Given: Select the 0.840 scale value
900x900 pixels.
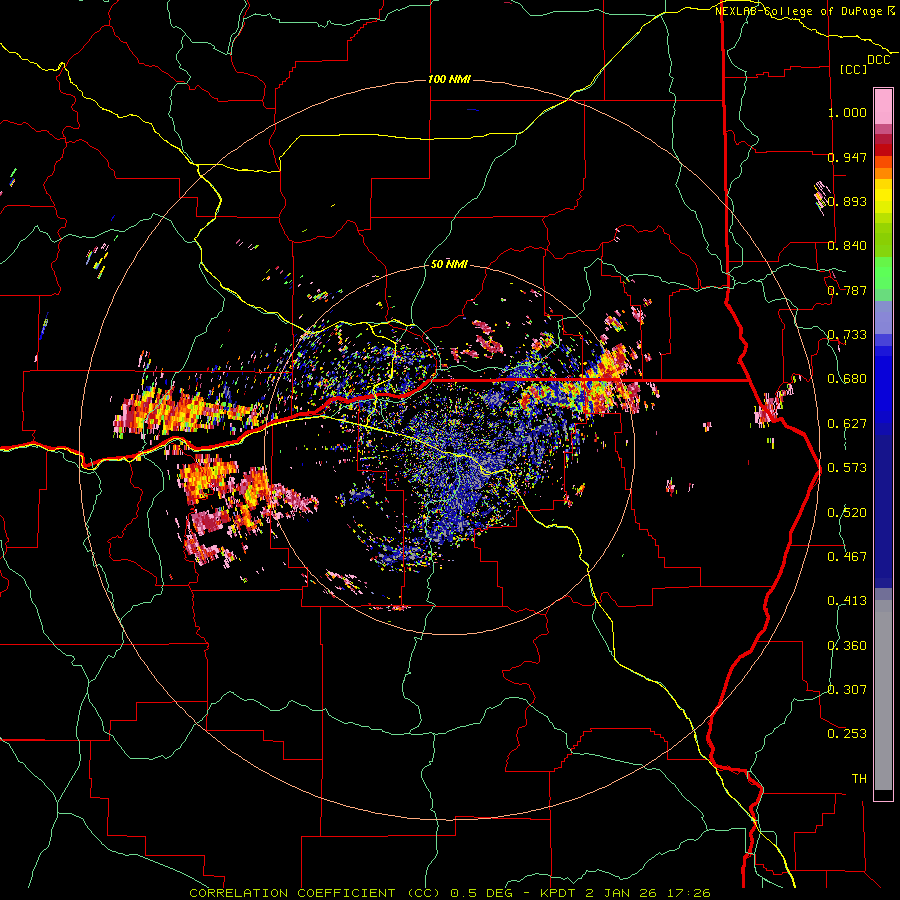Looking at the screenshot, I should point(847,246).
